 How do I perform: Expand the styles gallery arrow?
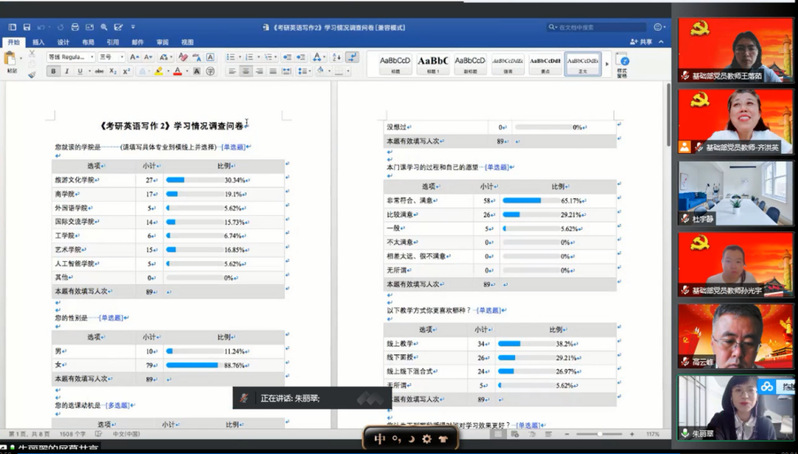coord(608,63)
